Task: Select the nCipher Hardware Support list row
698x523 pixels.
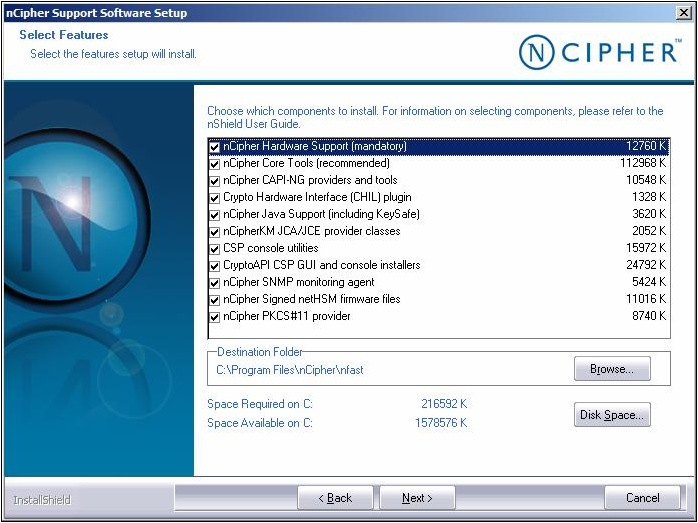Action: point(400,147)
